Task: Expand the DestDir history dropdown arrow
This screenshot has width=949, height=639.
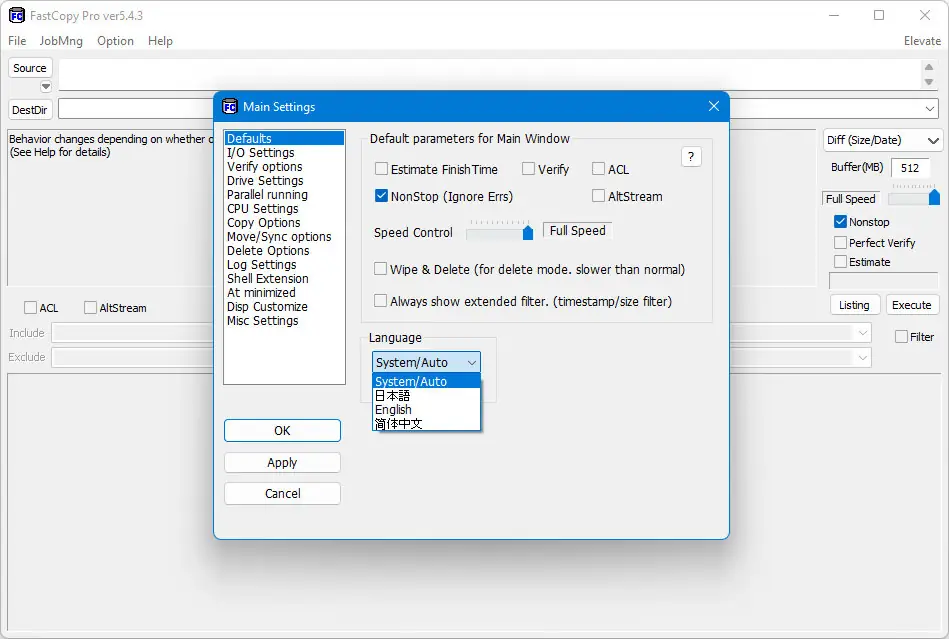Action: (930, 109)
